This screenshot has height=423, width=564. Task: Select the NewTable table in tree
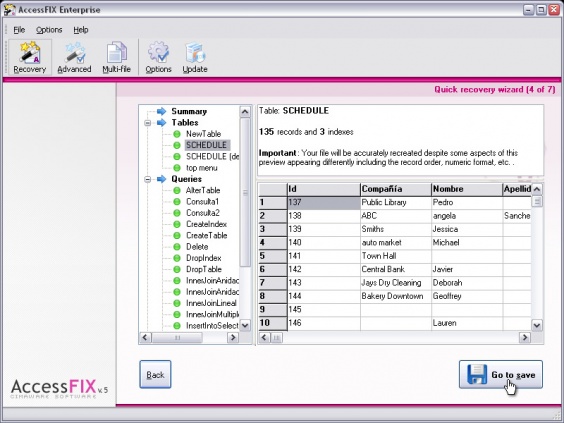[203, 134]
